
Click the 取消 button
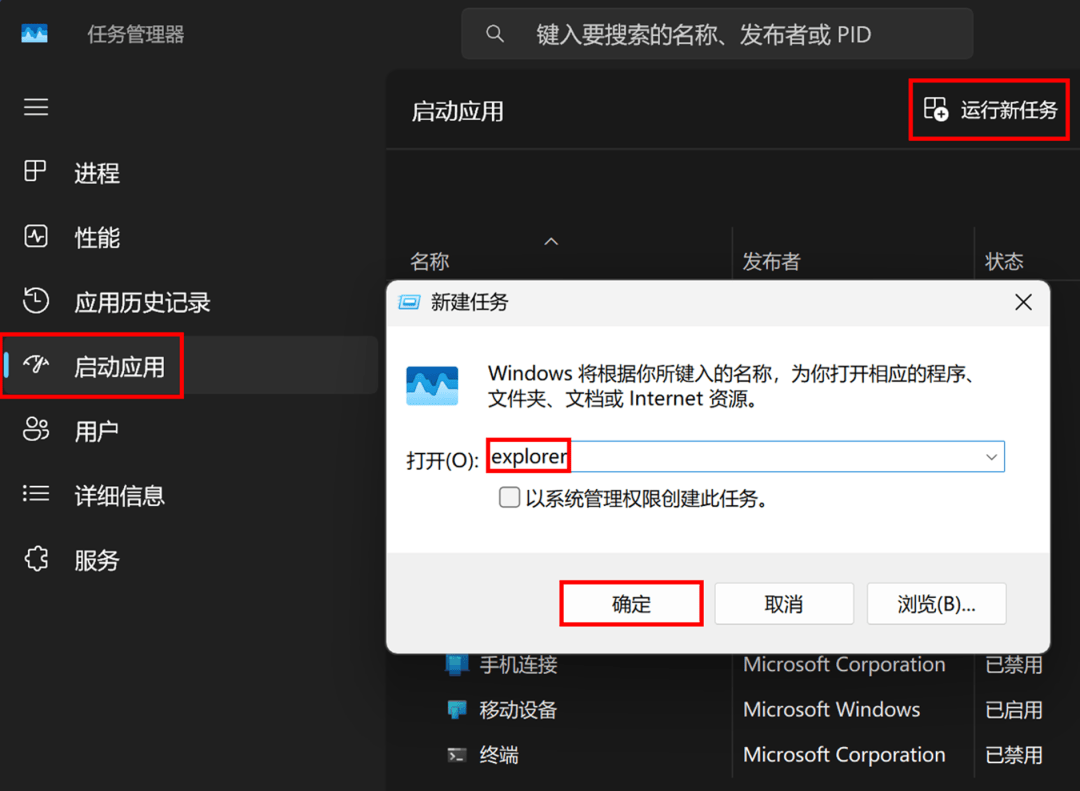[x=783, y=604]
